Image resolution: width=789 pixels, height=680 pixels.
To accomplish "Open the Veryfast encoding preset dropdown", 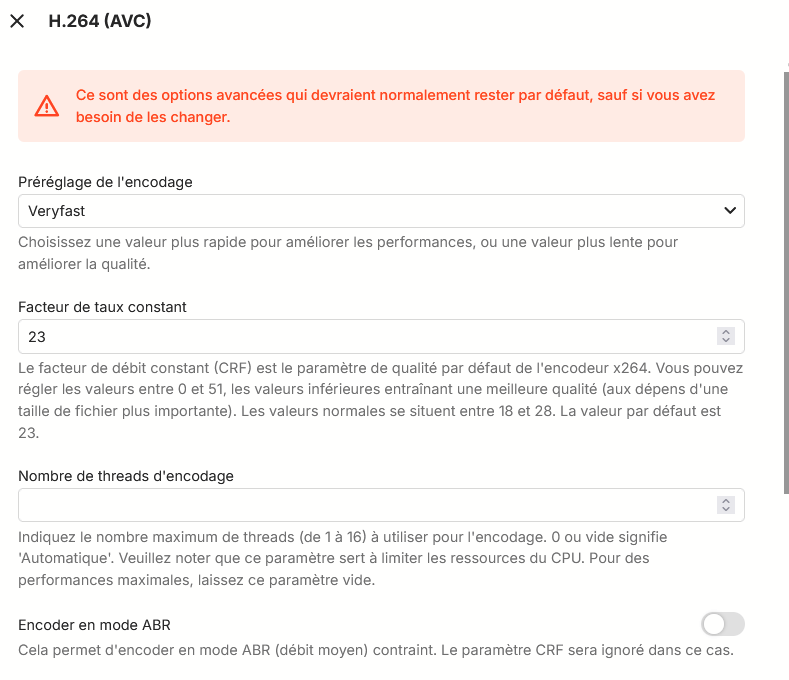I will point(380,211).
